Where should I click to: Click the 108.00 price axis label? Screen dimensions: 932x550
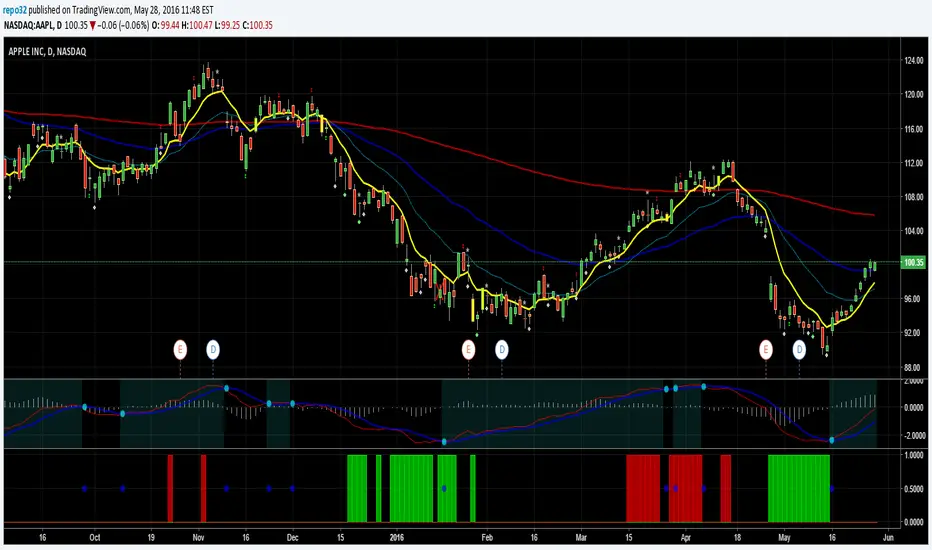tap(914, 197)
